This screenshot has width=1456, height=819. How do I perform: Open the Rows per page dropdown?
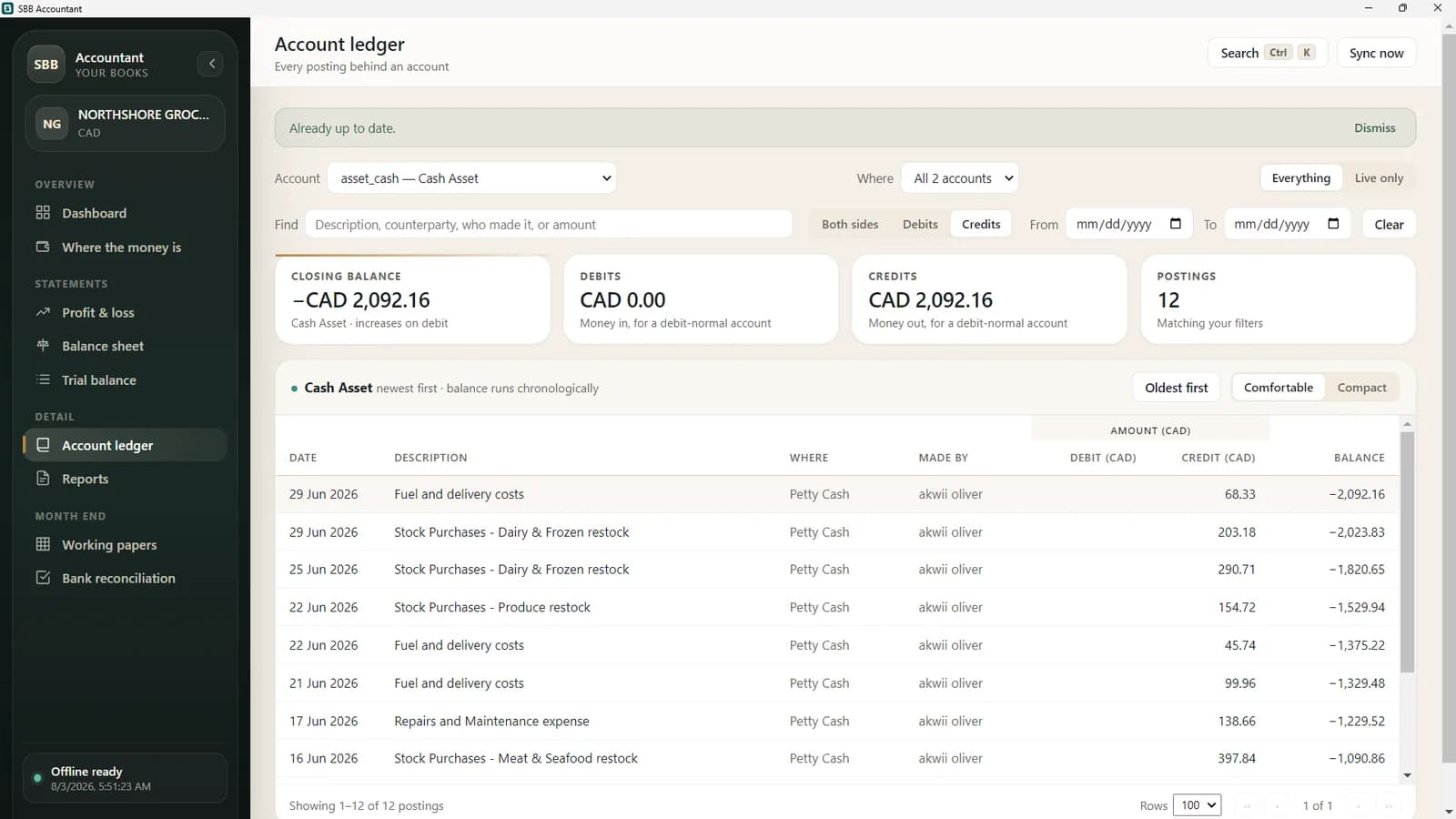[1197, 805]
